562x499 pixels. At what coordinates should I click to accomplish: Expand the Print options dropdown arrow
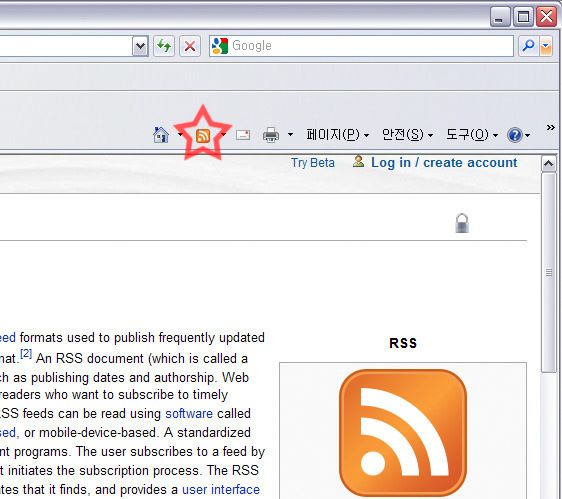point(290,135)
